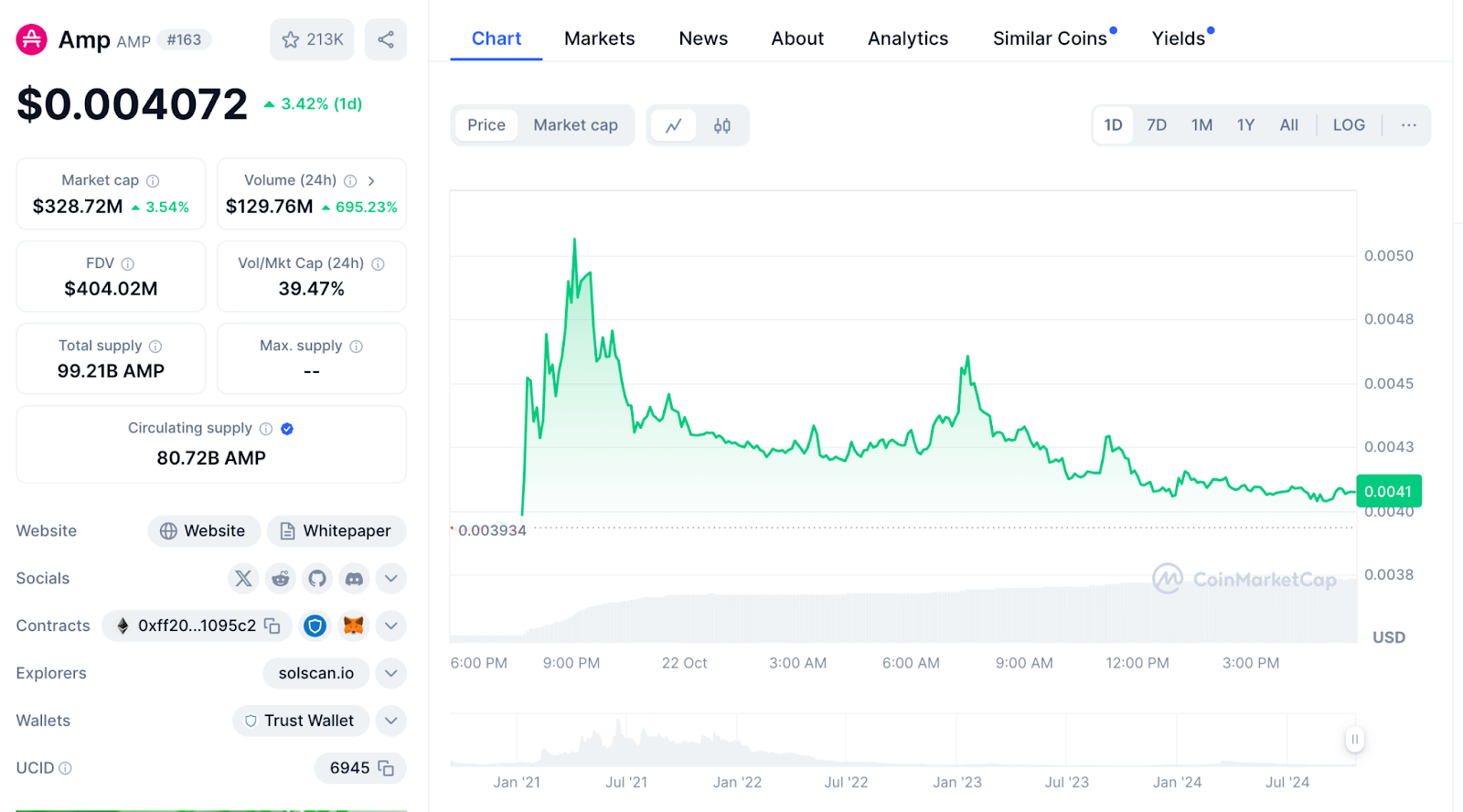Click the 0.003934 low price label
Image resolution: width=1463 pixels, height=812 pixels.
[492, 530]
